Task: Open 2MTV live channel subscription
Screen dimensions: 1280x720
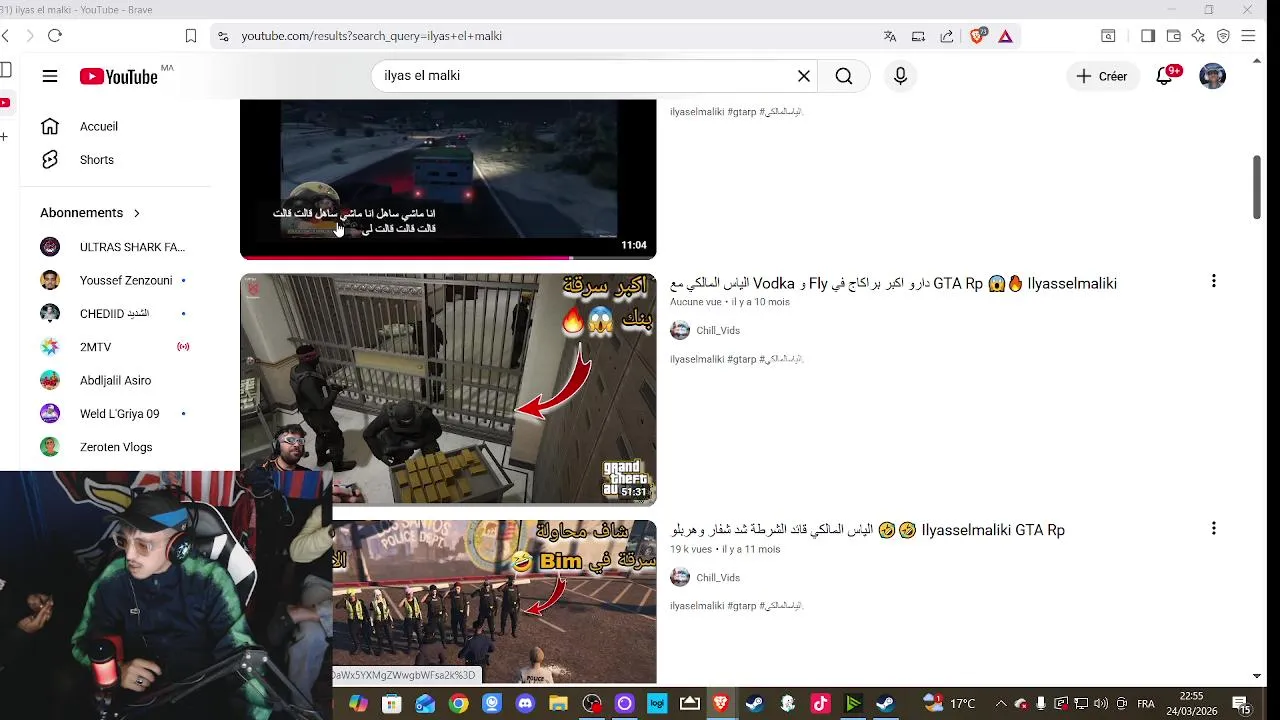Action: [x=115, y=347]
